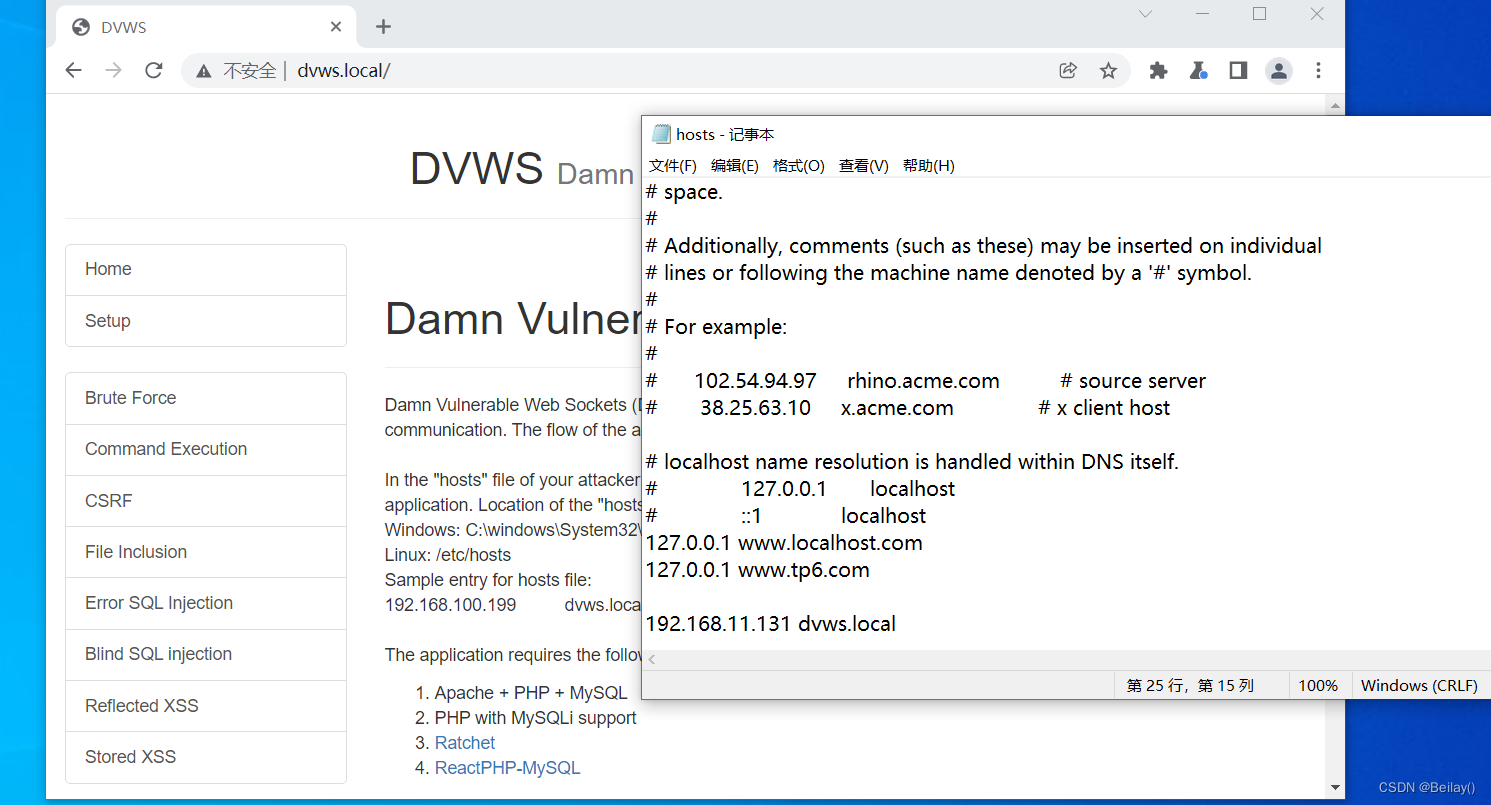Image resolution: width=1491 pixels, height=805 pixels.
Task: Open Stored XSS page
Action: click(x=206, y=757)
